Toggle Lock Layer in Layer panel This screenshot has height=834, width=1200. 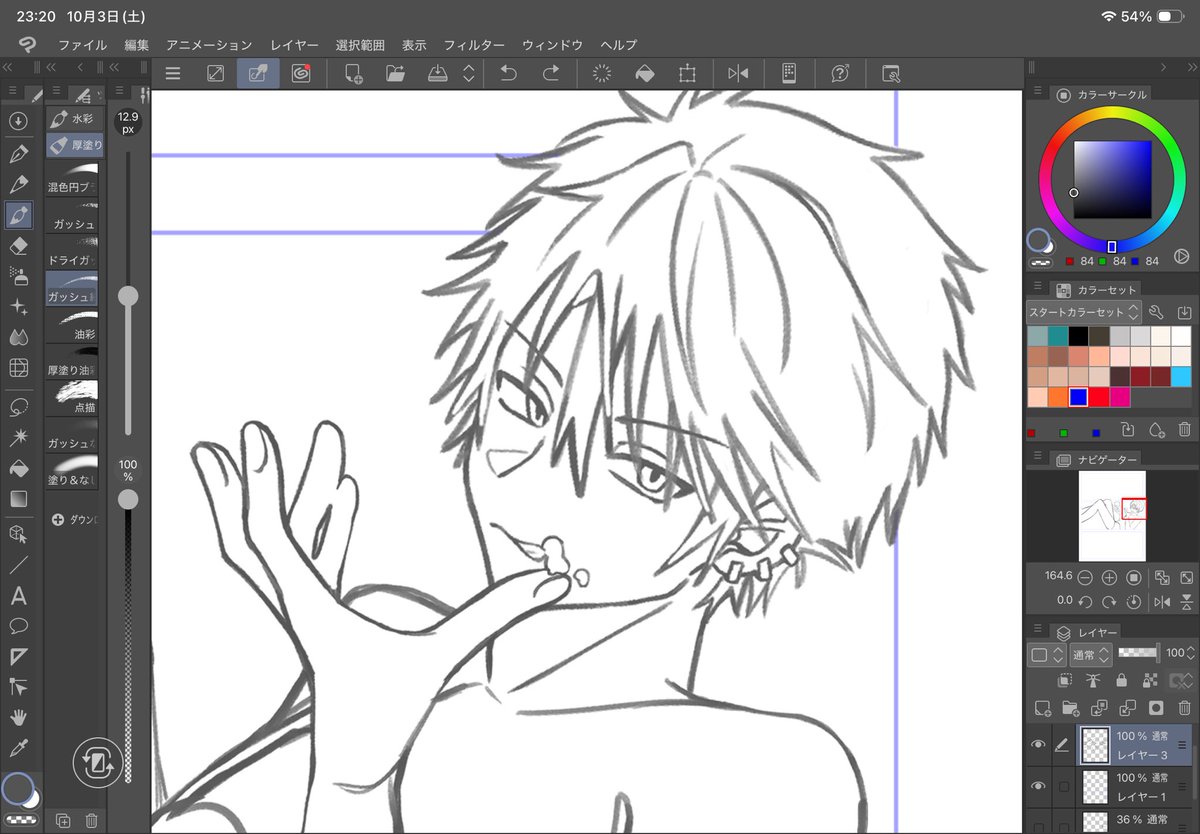[x=1122, y=681]
